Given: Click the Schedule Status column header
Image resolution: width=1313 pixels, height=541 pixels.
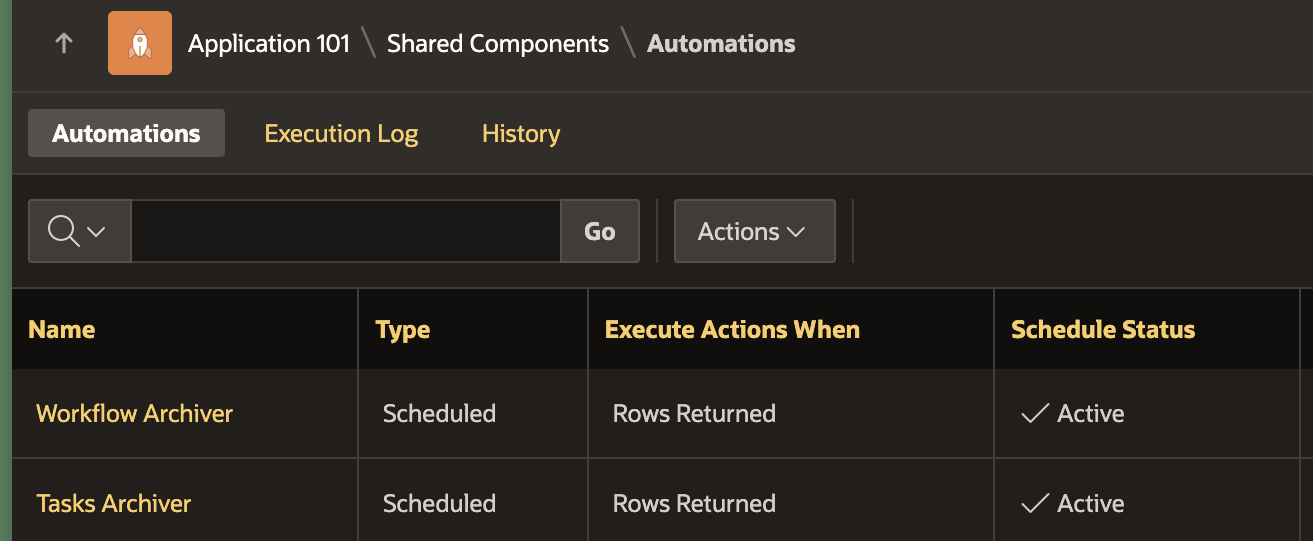Looking at the screenshot, I should pyautogui.click(x=1103, y=330).
